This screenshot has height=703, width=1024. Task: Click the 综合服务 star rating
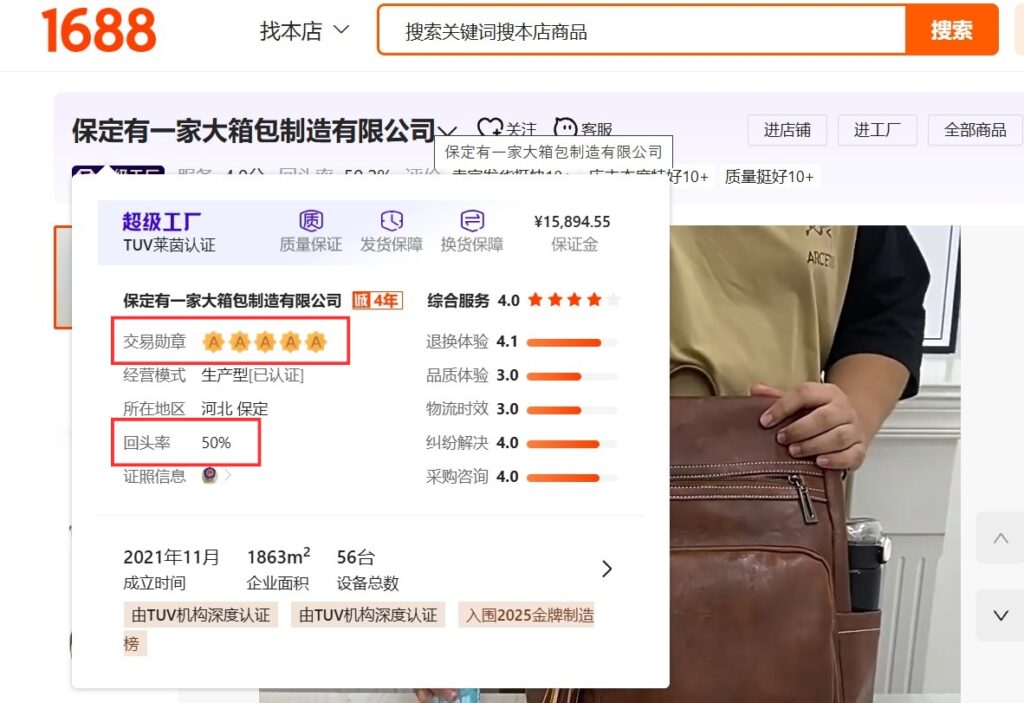tap(573, 300)
